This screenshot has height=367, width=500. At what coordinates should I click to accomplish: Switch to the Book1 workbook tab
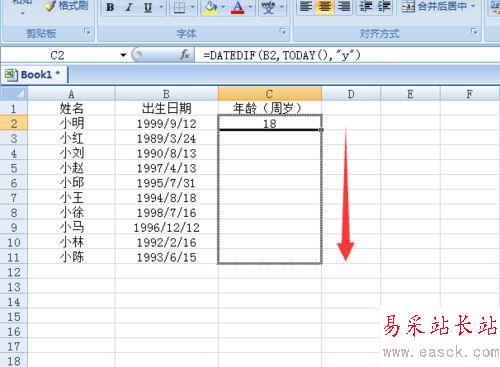click(x=35, y=74)
